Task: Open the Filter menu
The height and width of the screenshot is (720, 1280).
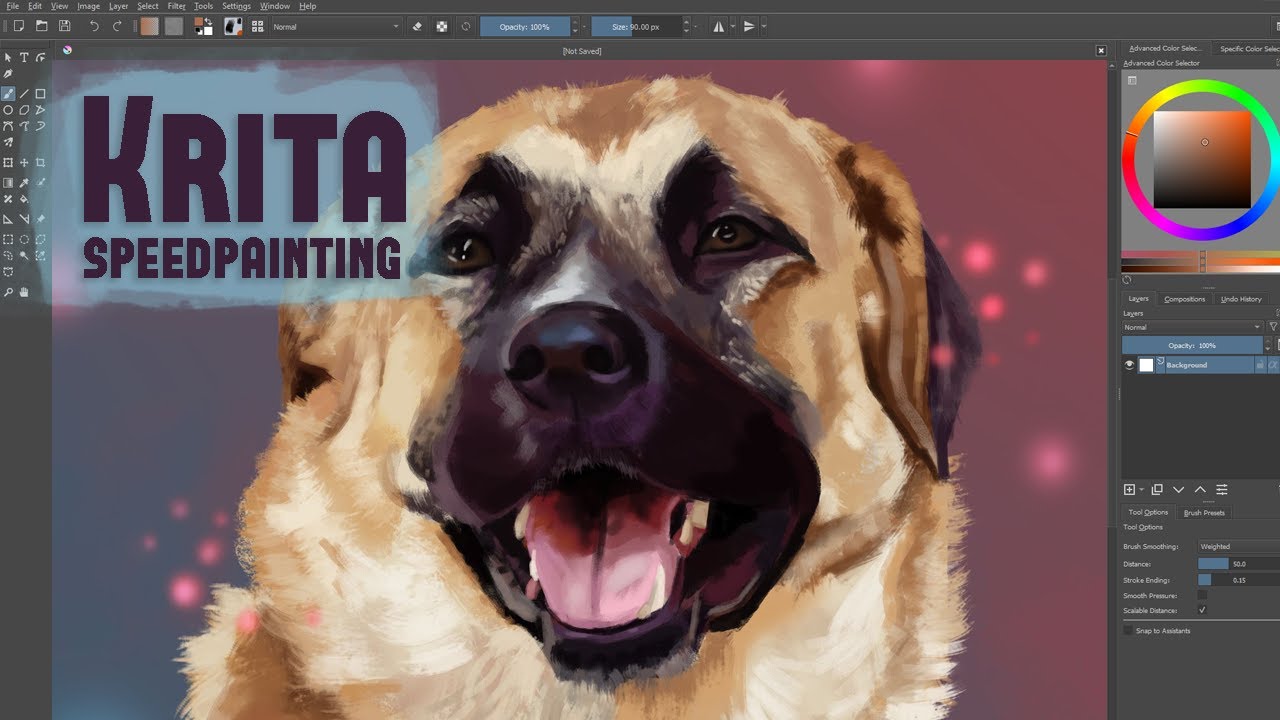Action: click(176, 6)
